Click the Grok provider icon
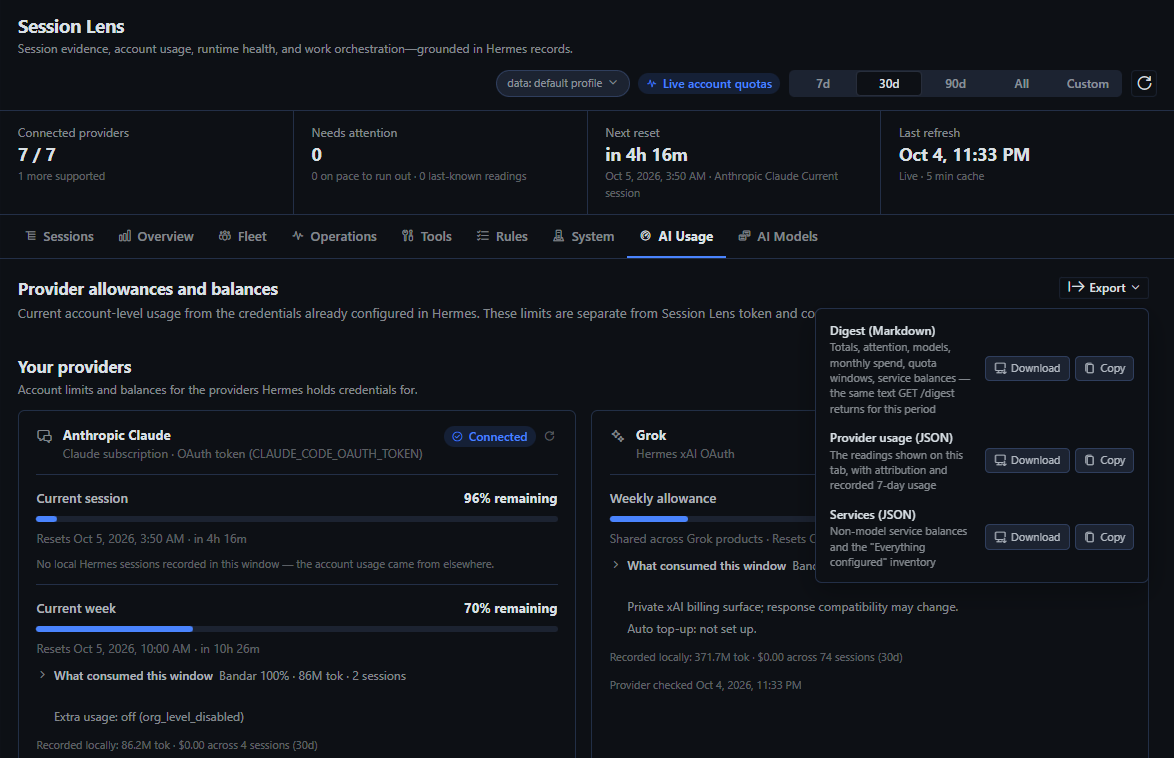The image size is (1174, 758). [618, 436]
